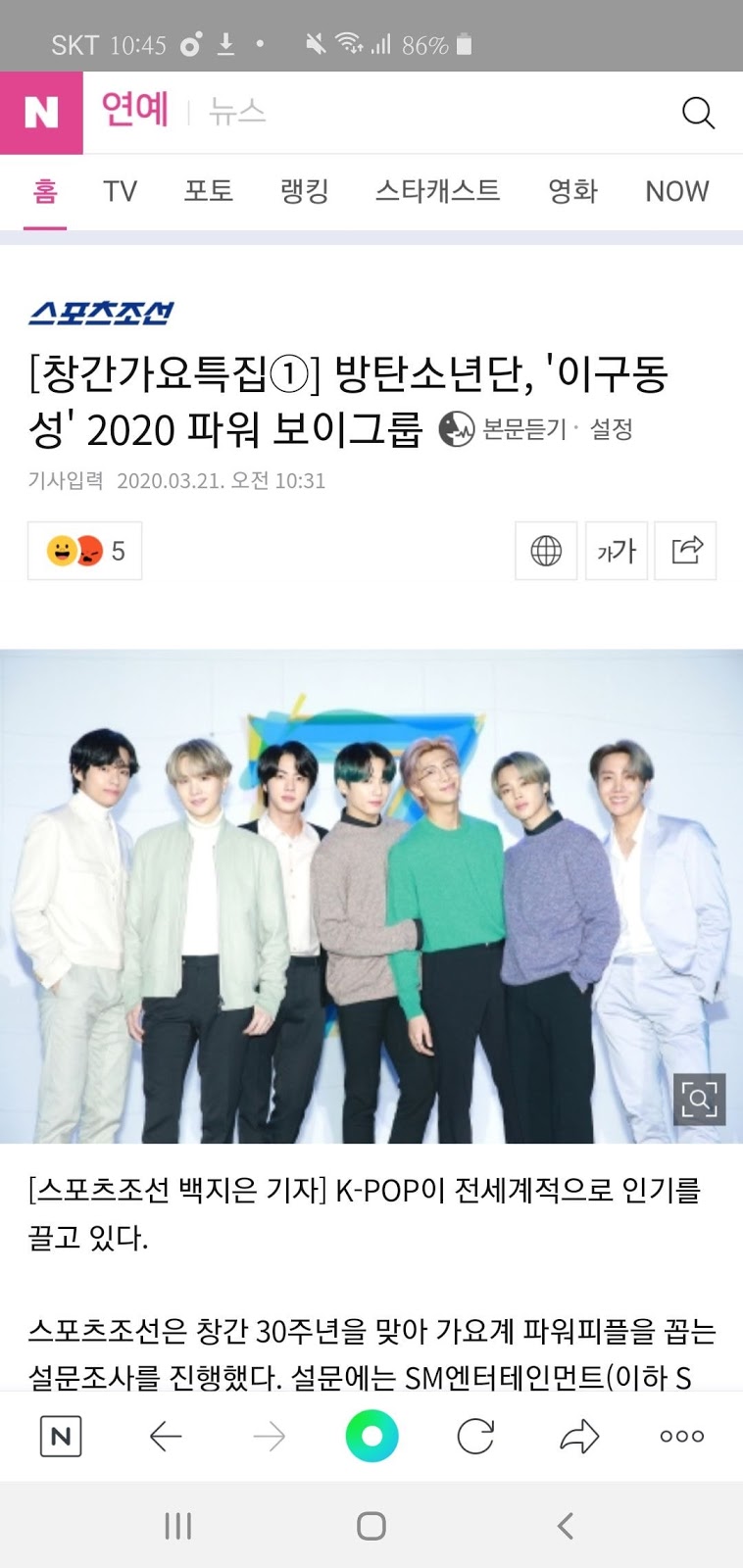Open the search magnifier icon

[x=698, y=113]
